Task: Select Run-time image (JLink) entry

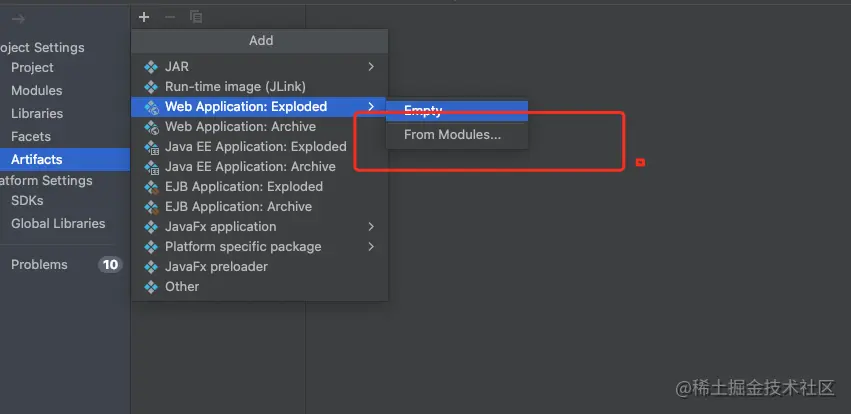Action: (x=235, y=87)
